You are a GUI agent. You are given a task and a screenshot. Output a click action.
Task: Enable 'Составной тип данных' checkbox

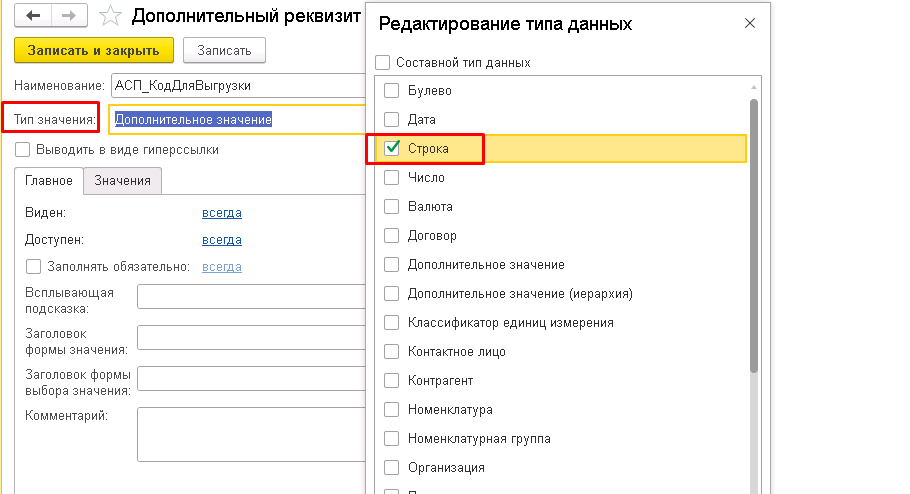tap(382, 62)
